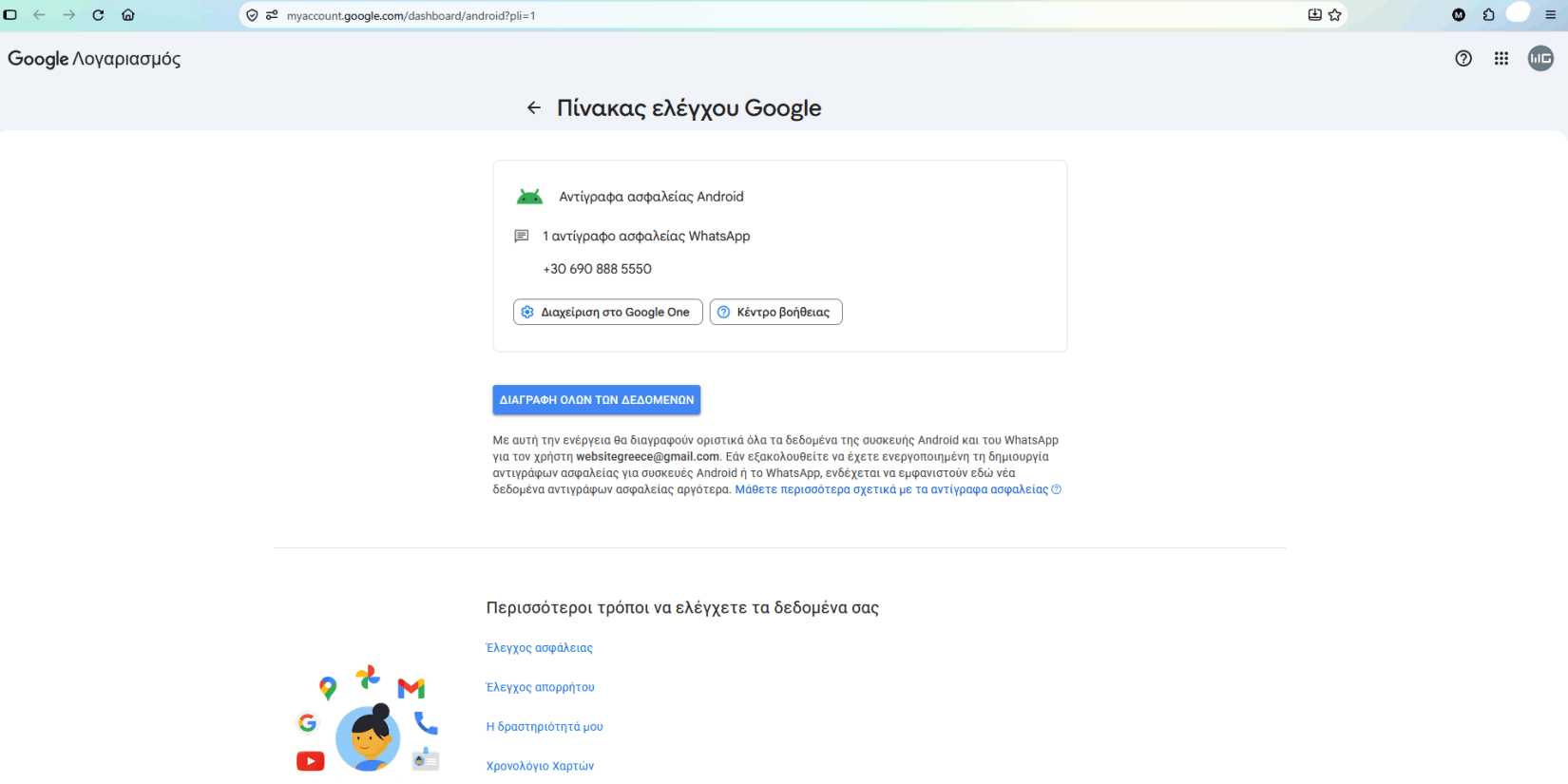Click the browser profile circle in the toolbar
The width and height of the screenshot is (1568, 784).
point(1519,12)
